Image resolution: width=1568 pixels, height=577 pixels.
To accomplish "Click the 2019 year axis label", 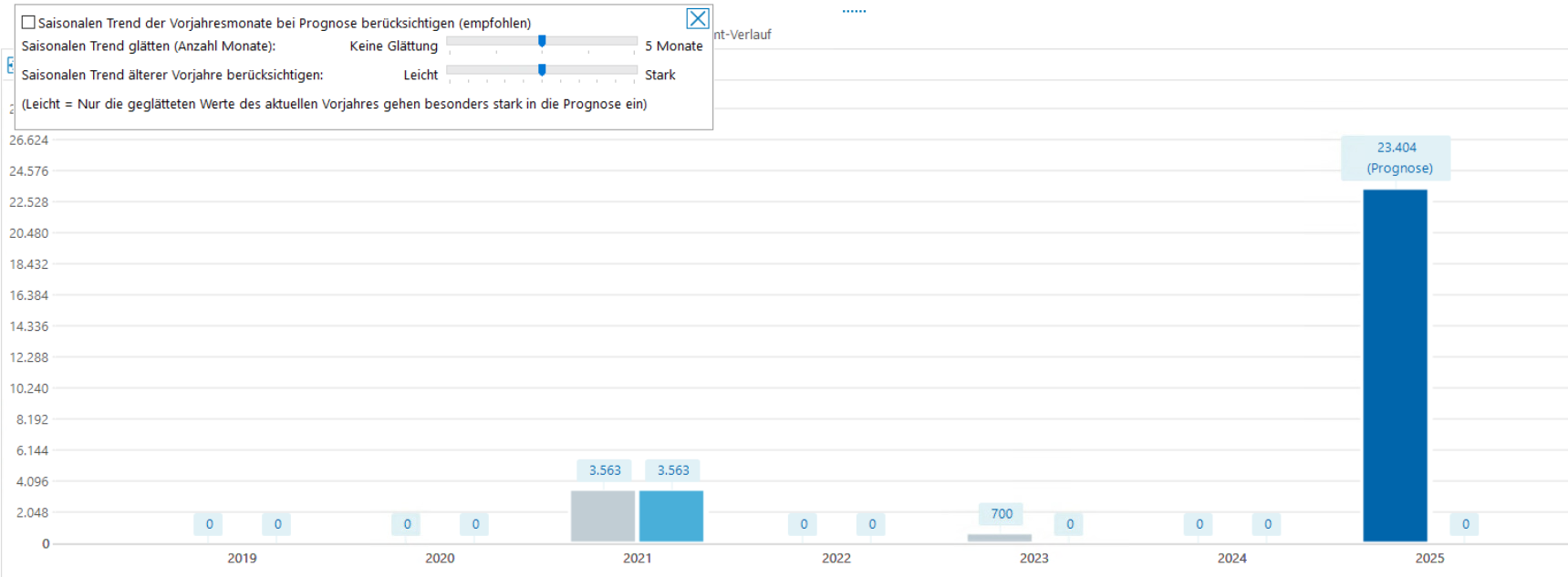I will pos(242,558).
